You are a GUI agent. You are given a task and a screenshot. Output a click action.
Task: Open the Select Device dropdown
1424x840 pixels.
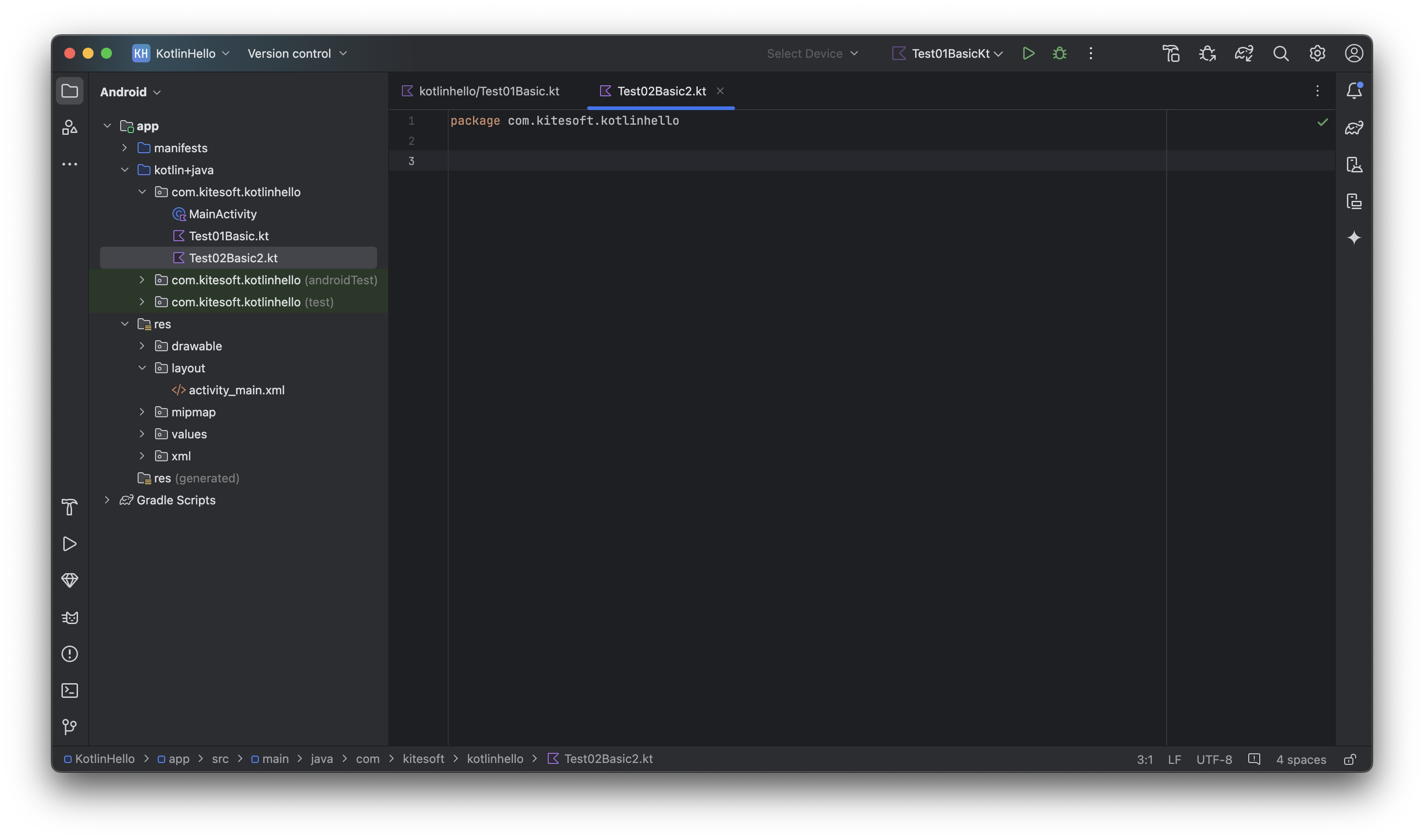pyautogui.click(x=812, y=53)
